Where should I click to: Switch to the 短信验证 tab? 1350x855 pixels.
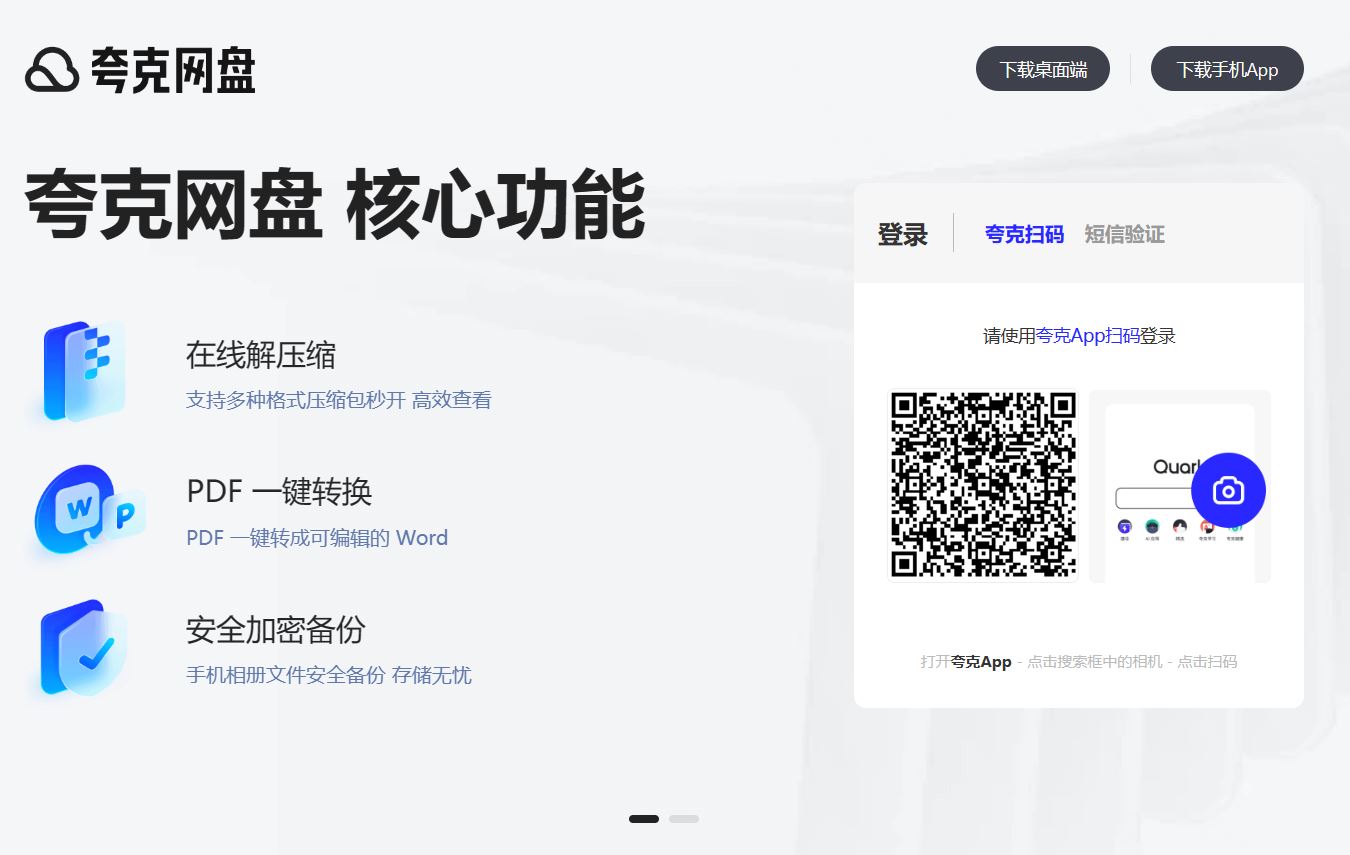1123,233
